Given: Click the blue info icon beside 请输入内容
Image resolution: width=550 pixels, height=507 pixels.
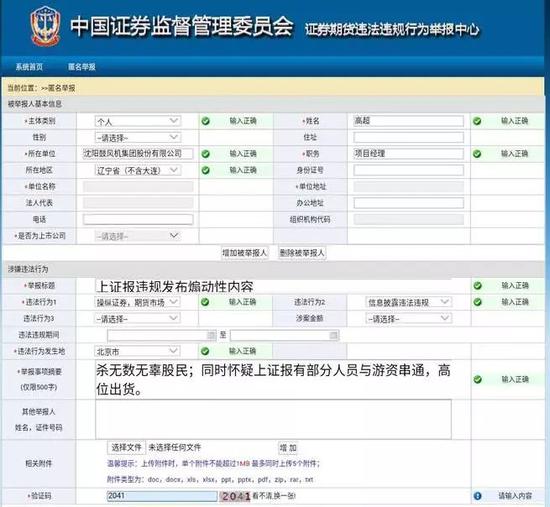Looking at the screenshot, I should 477,496.
